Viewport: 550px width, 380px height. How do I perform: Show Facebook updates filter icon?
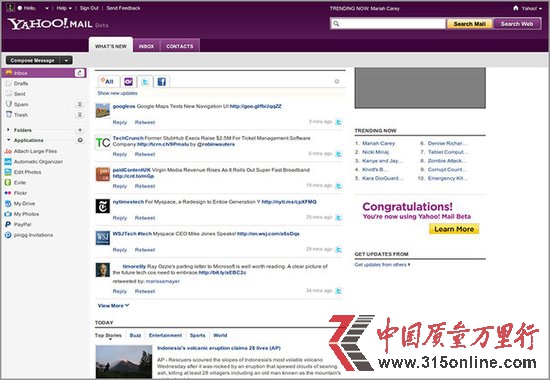pos(161,82)
